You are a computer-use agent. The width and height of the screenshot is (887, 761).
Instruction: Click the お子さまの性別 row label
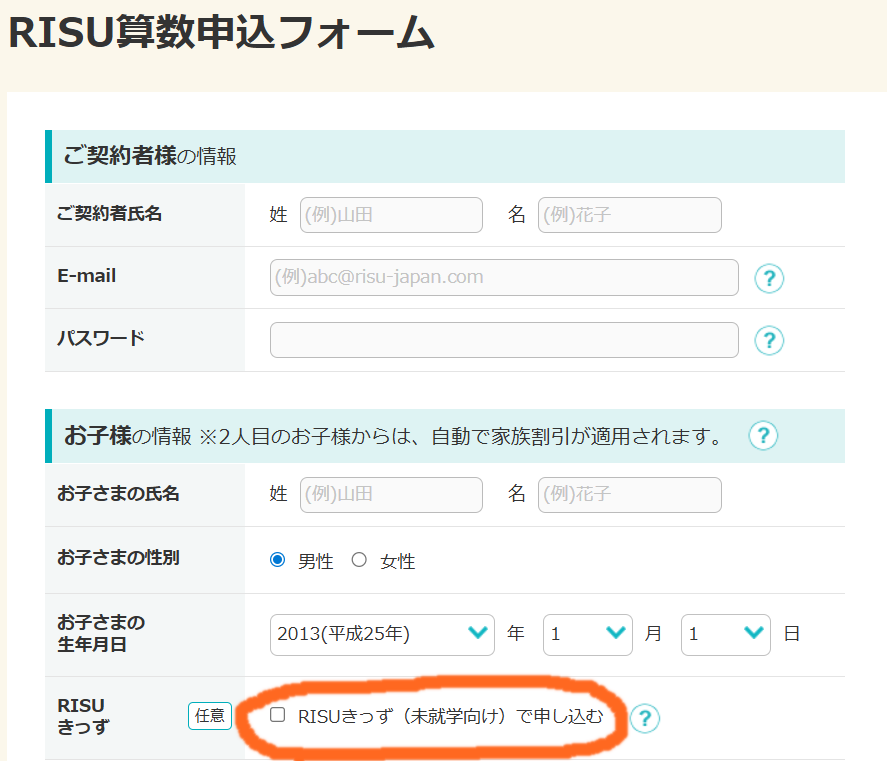pos(118,557)
